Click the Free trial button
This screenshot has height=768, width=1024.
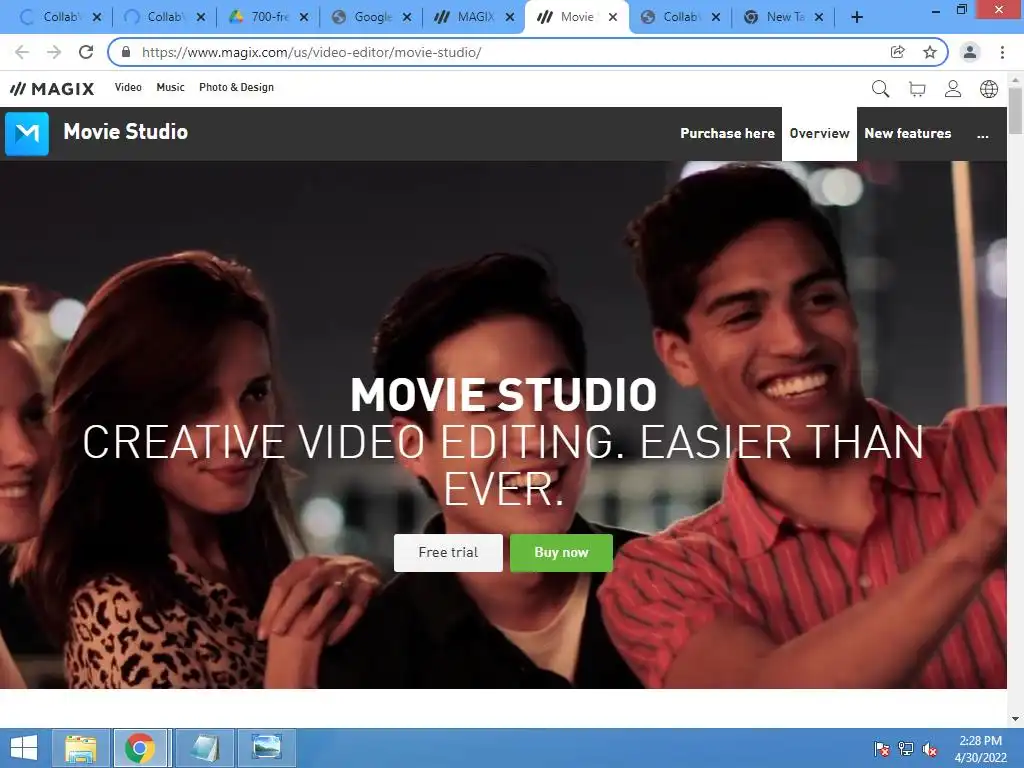[448, 553]
